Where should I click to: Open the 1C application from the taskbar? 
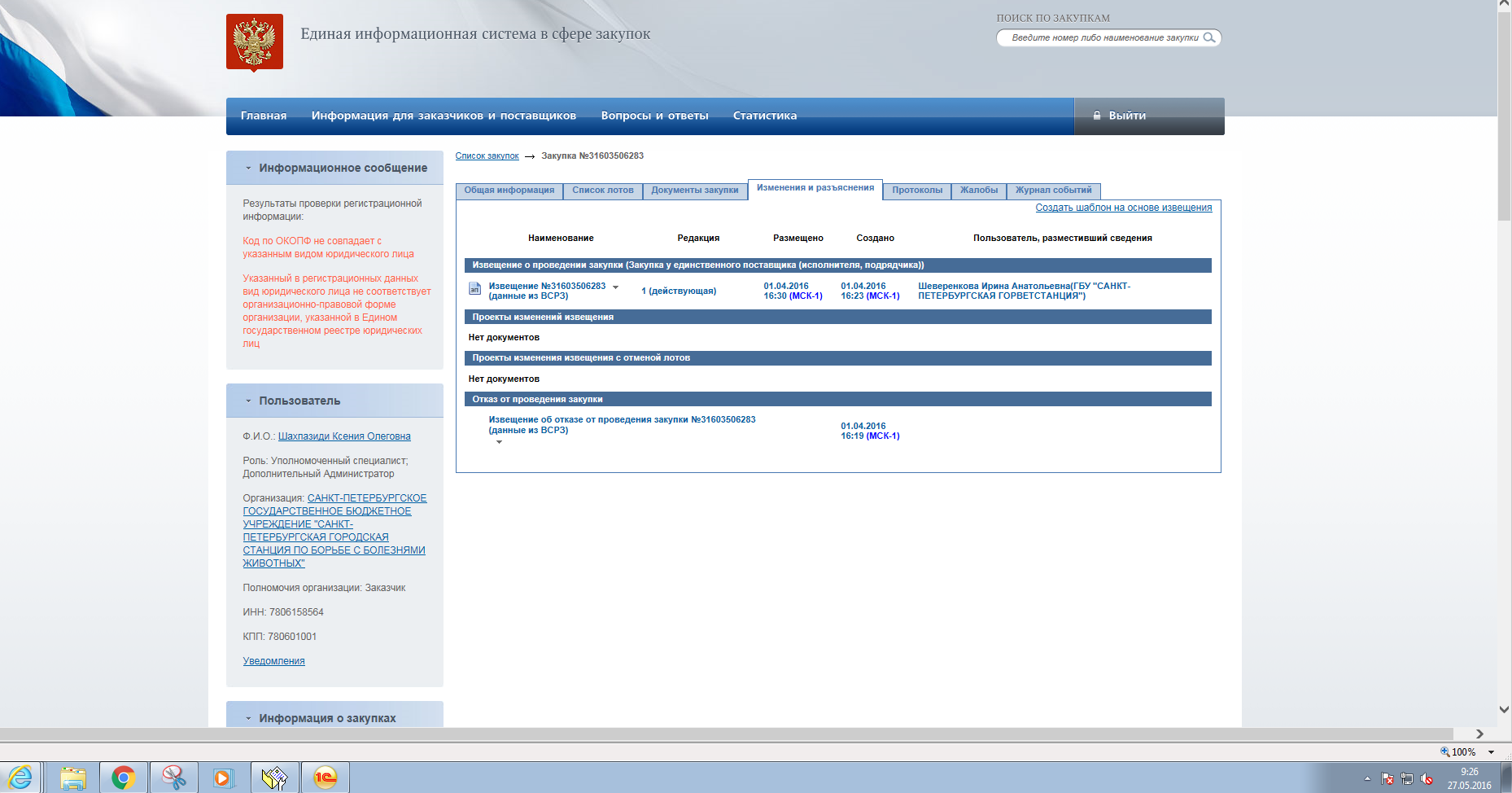(x=325, y=778)
